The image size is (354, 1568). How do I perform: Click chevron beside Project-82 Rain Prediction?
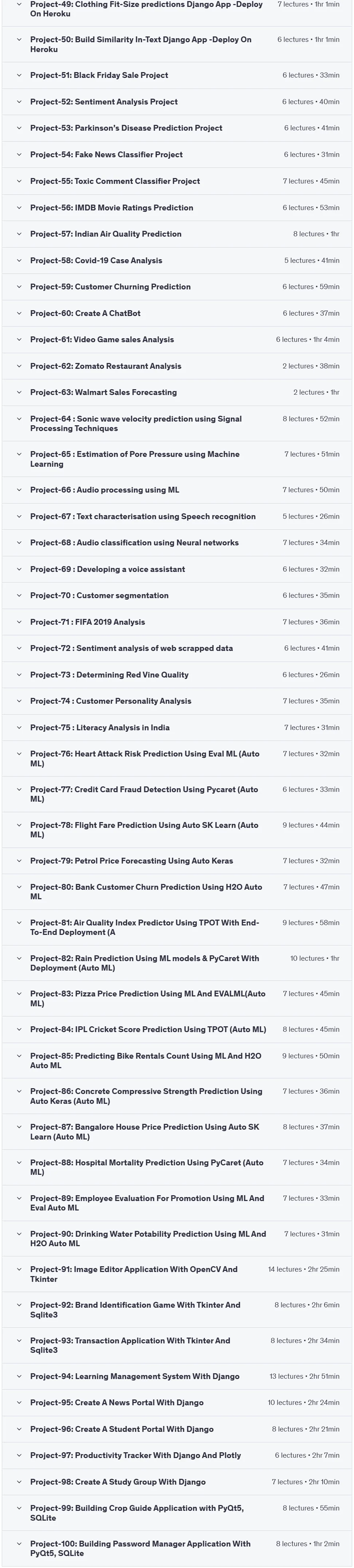click(19, 959)
